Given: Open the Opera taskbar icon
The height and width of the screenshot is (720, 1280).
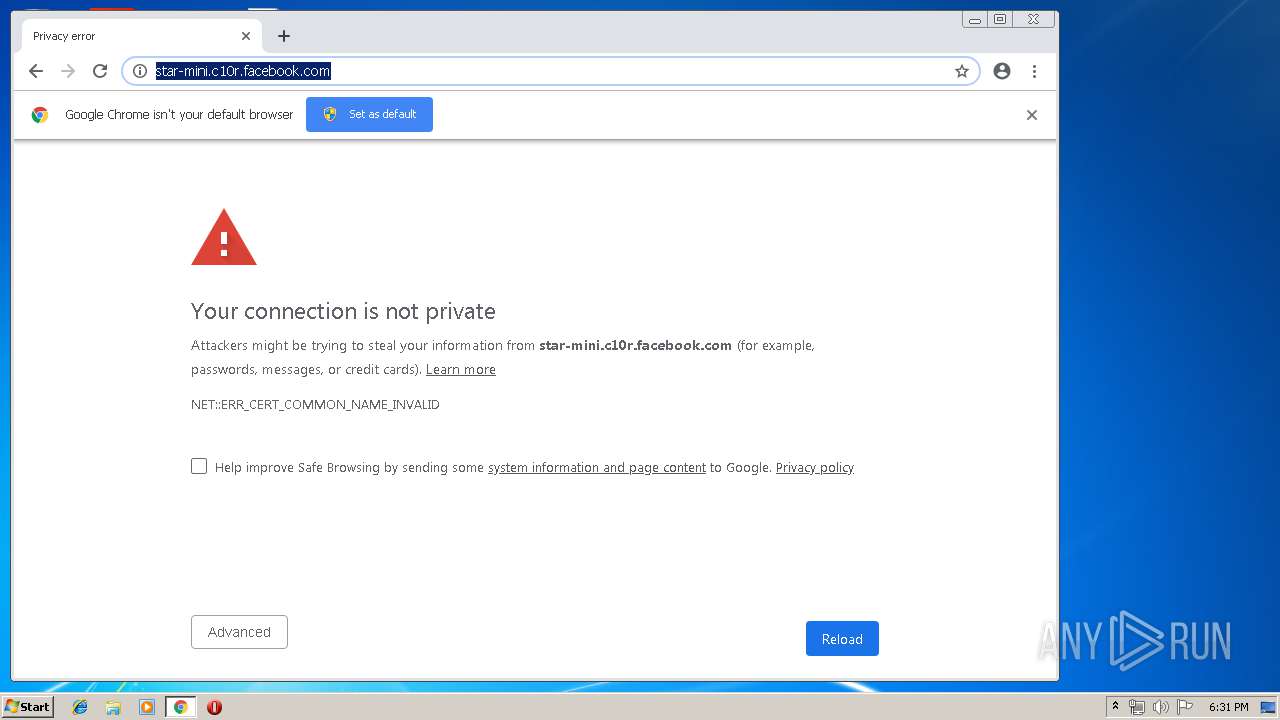Looking at the screenshot, I should click(214, 707).
